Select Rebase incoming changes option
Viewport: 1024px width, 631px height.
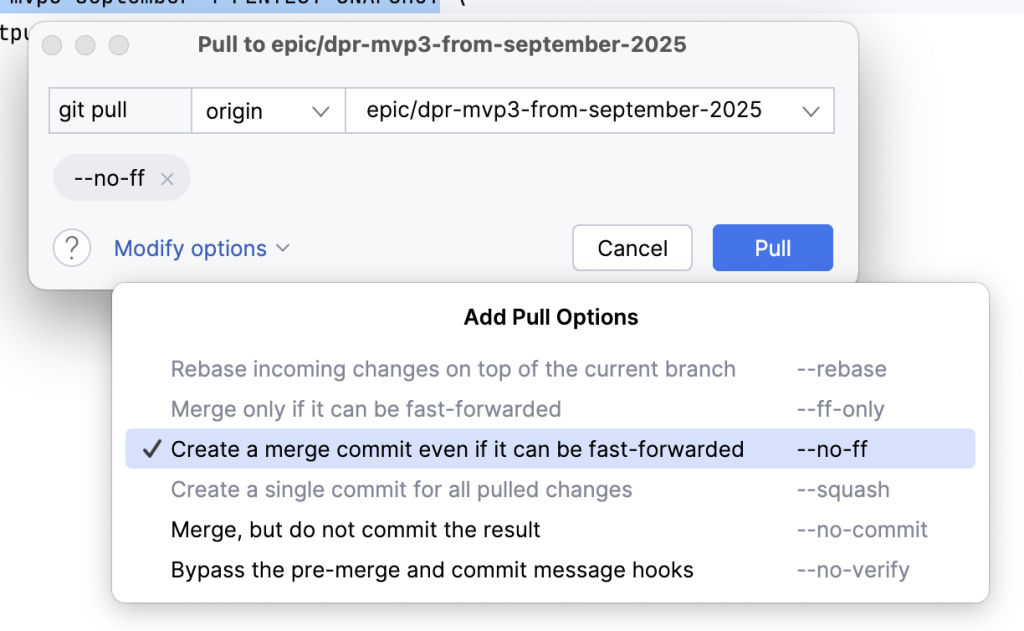pyautogui.click(x=453, y=369)
